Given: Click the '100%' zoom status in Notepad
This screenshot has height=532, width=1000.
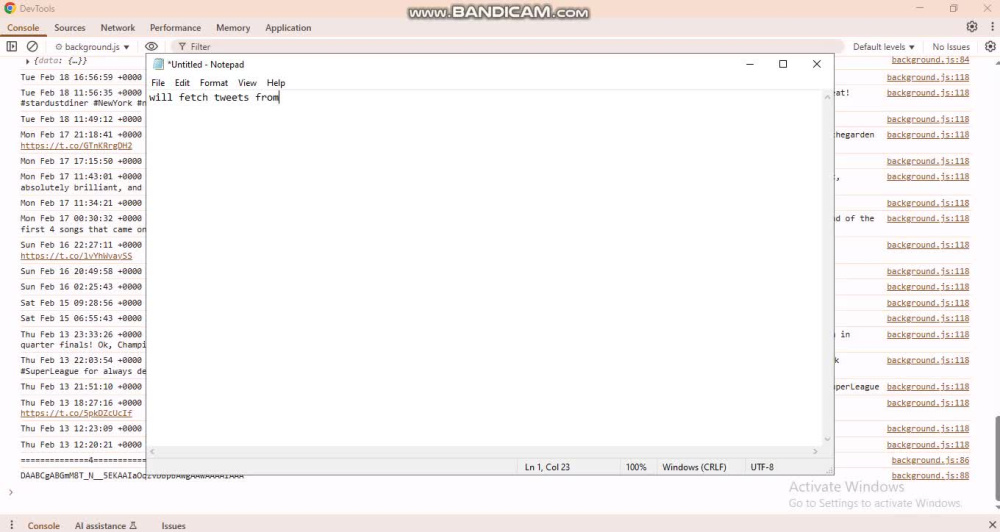Looking at the screenshot, I should (x=636, y=467).
